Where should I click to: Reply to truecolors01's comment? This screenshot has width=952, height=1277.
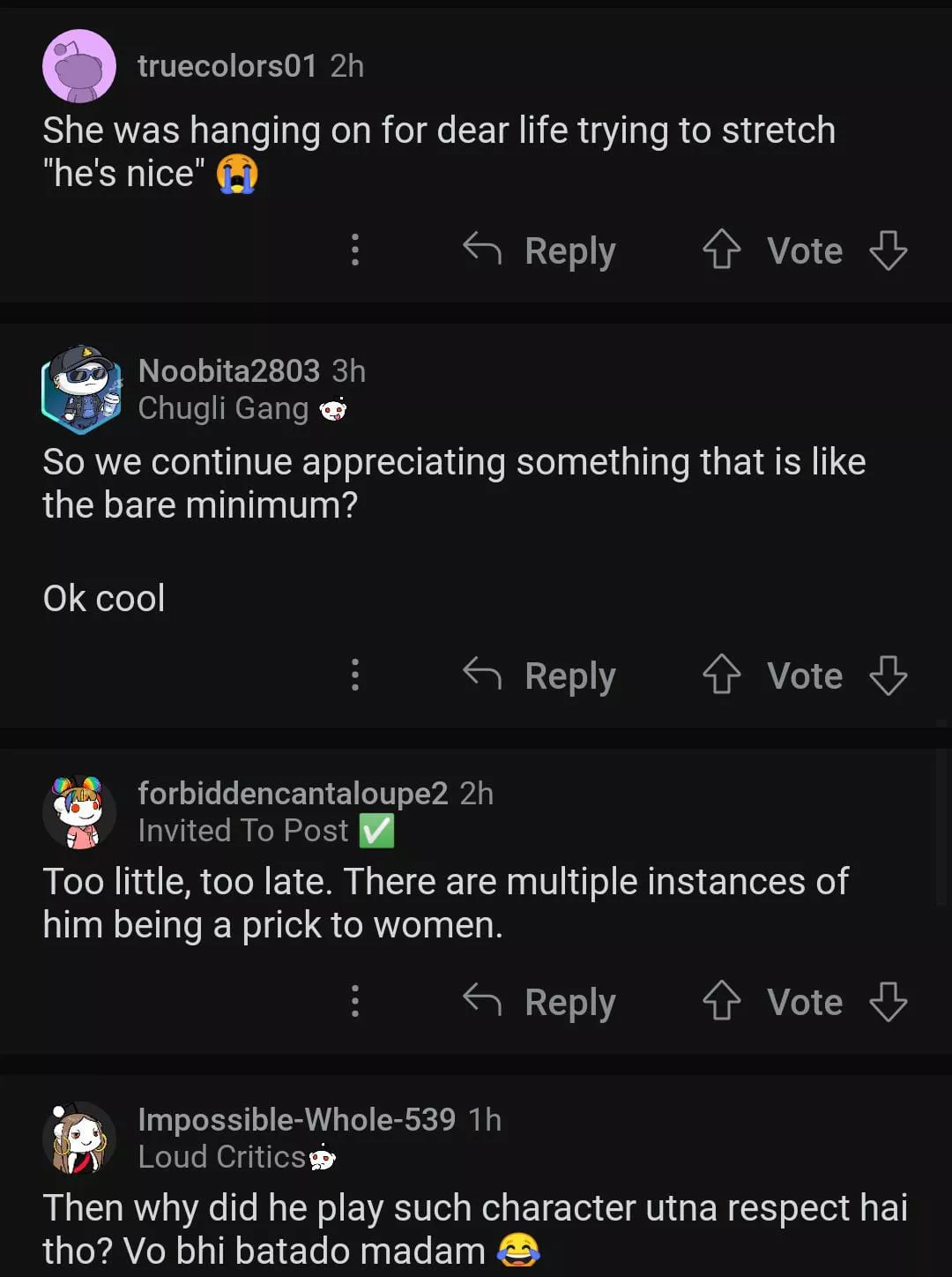tap(540, 250)
